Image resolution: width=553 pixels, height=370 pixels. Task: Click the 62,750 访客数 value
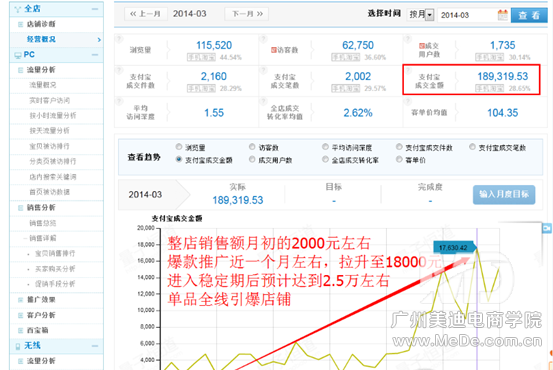(x=358, y=46)
